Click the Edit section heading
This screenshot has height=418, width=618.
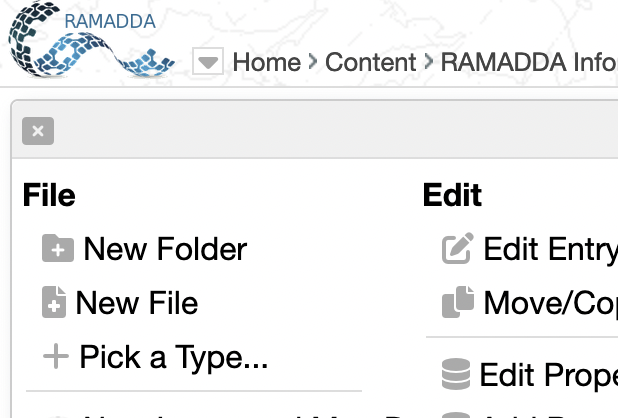[x=452, y=195]
